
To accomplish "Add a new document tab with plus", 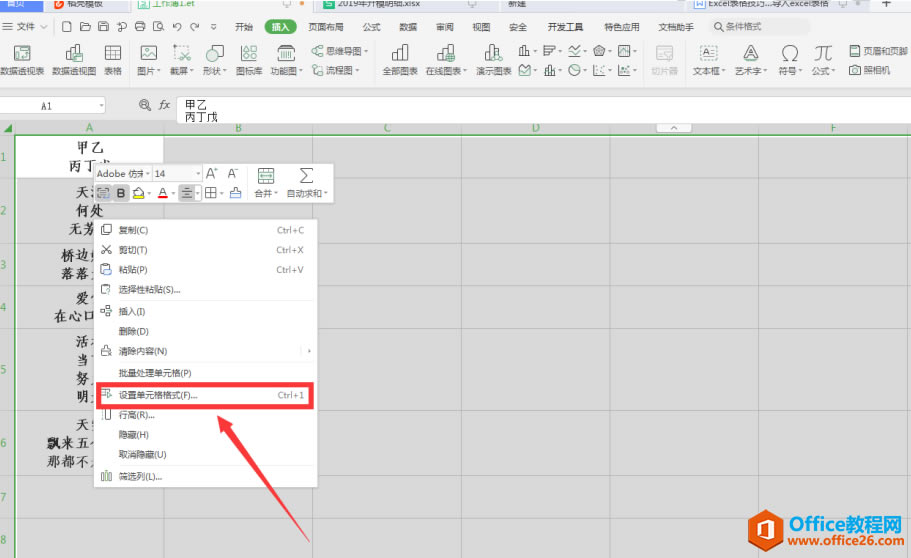I will click(x=886, y=4).
